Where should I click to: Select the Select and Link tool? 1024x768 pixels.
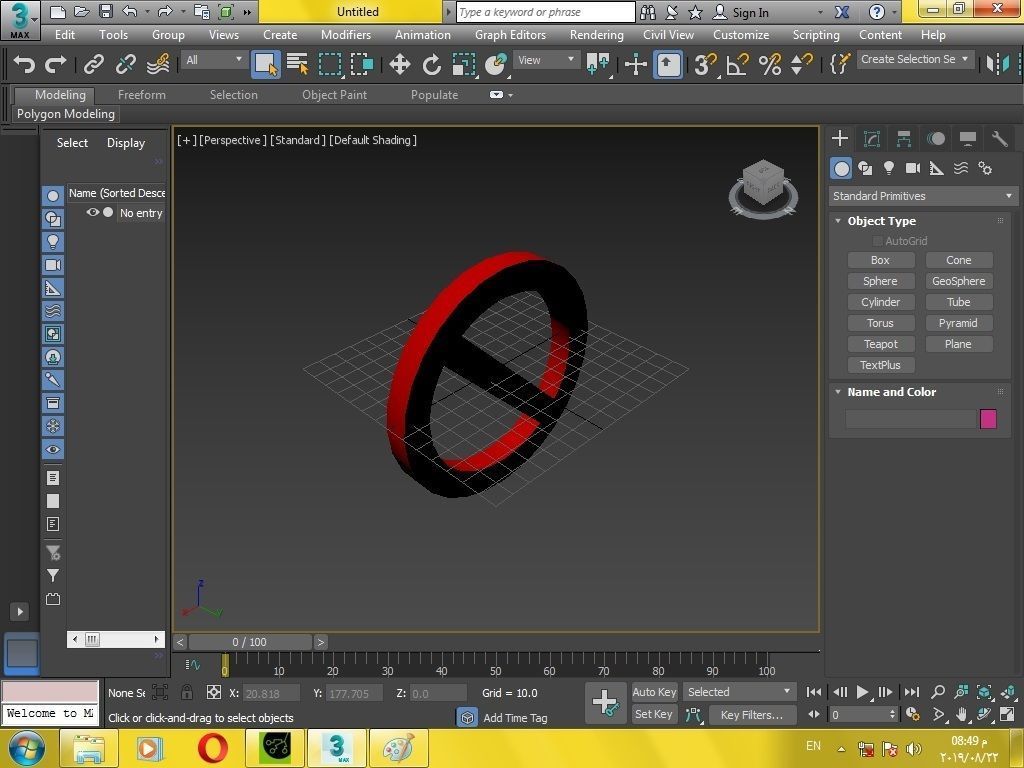pyautogui.click(x=93, y=64)
